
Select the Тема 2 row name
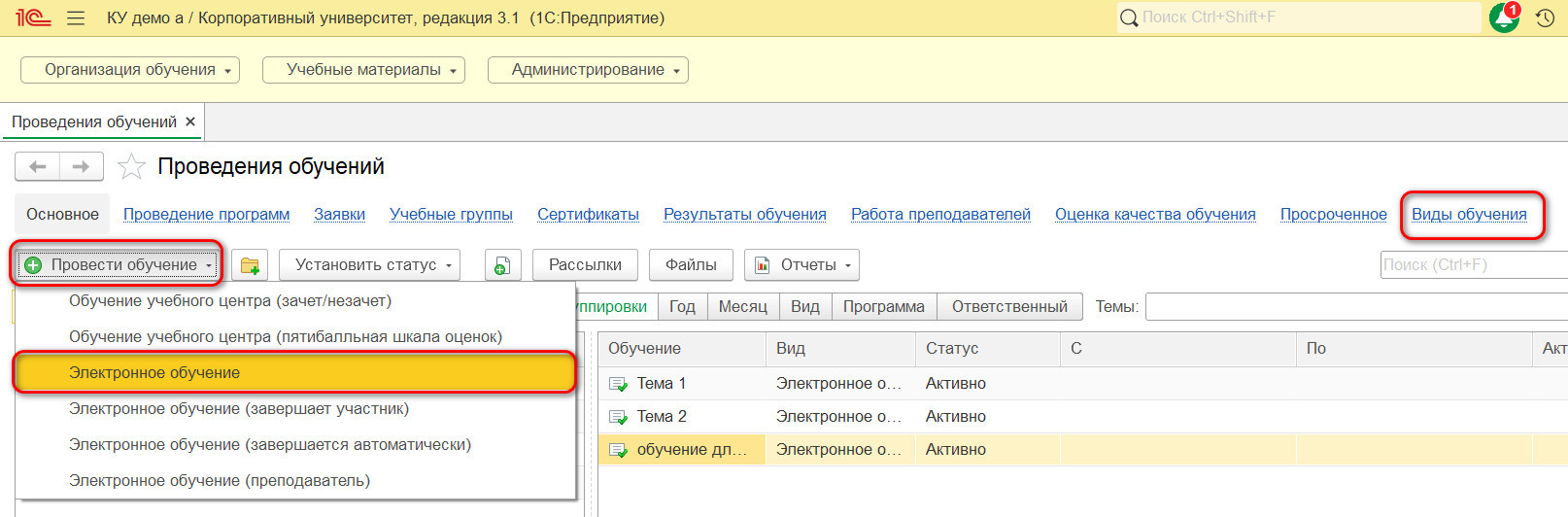pyautogui.click(x=662, y=417)
